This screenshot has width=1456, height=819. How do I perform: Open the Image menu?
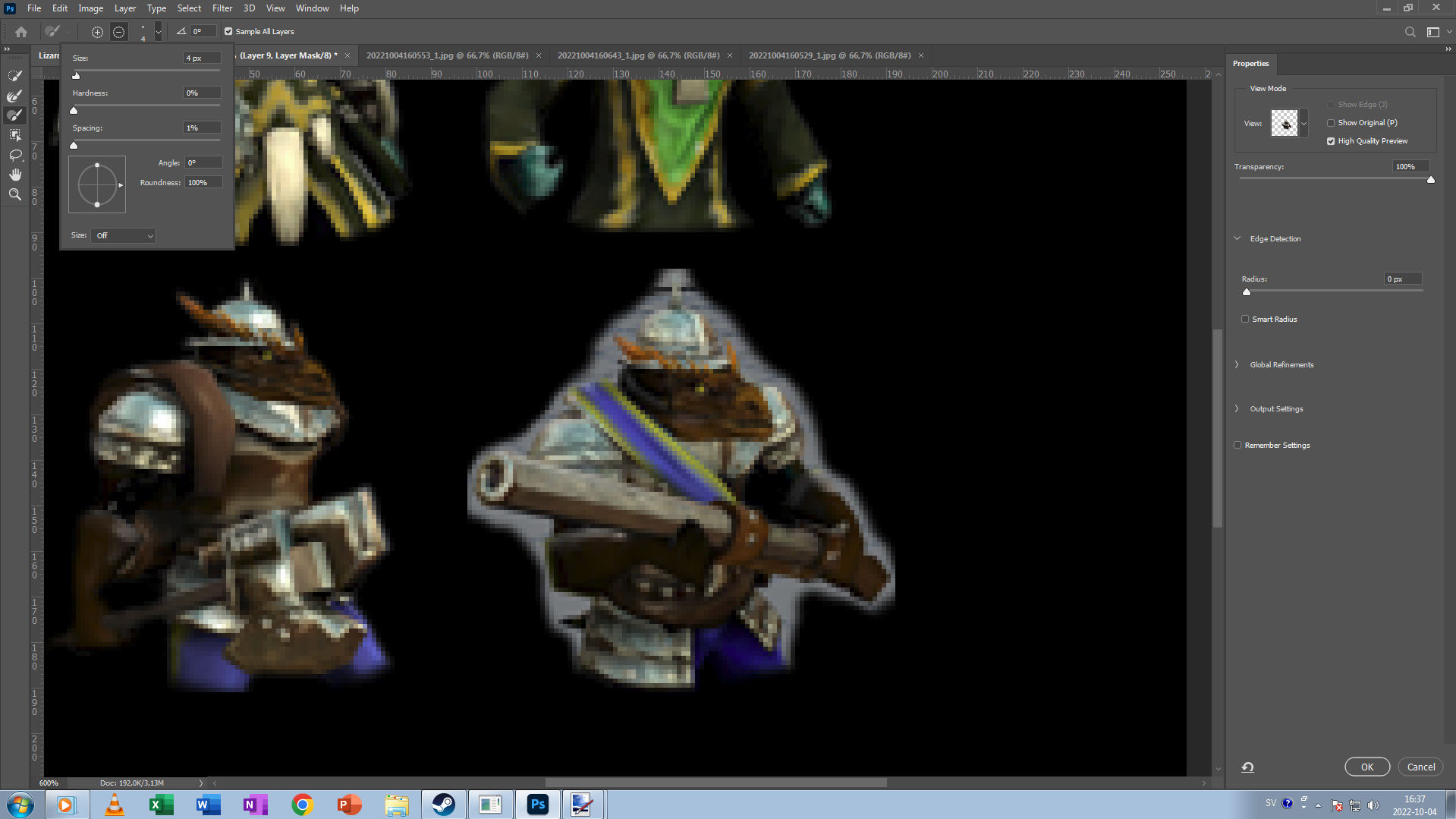point(91,8)
